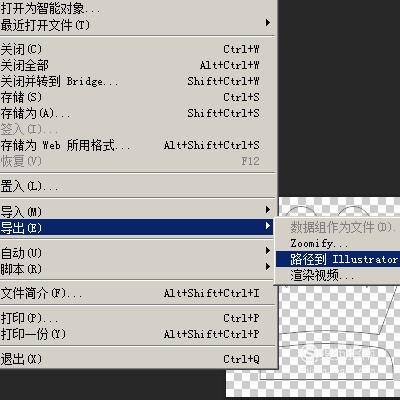
Task: Click the Ctrl+S shortcut text
Action: click(241, 97)
